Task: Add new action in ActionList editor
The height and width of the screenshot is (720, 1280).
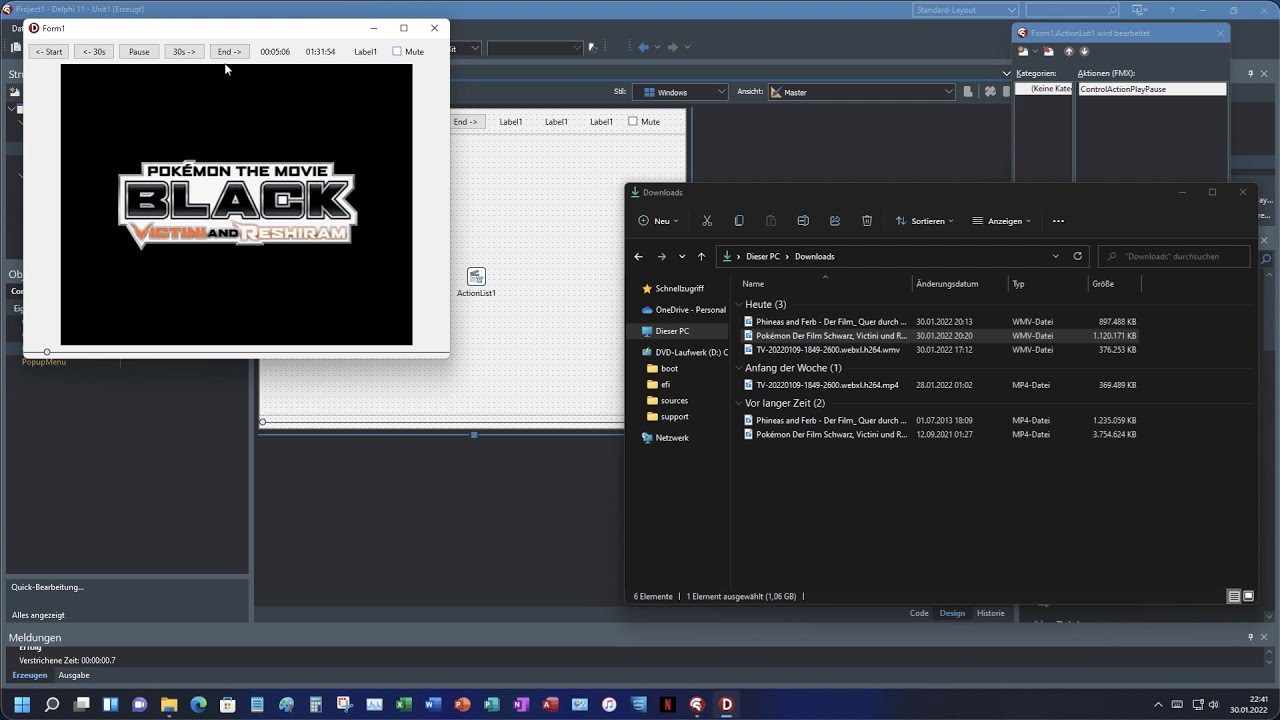Action: point(1023,51)
